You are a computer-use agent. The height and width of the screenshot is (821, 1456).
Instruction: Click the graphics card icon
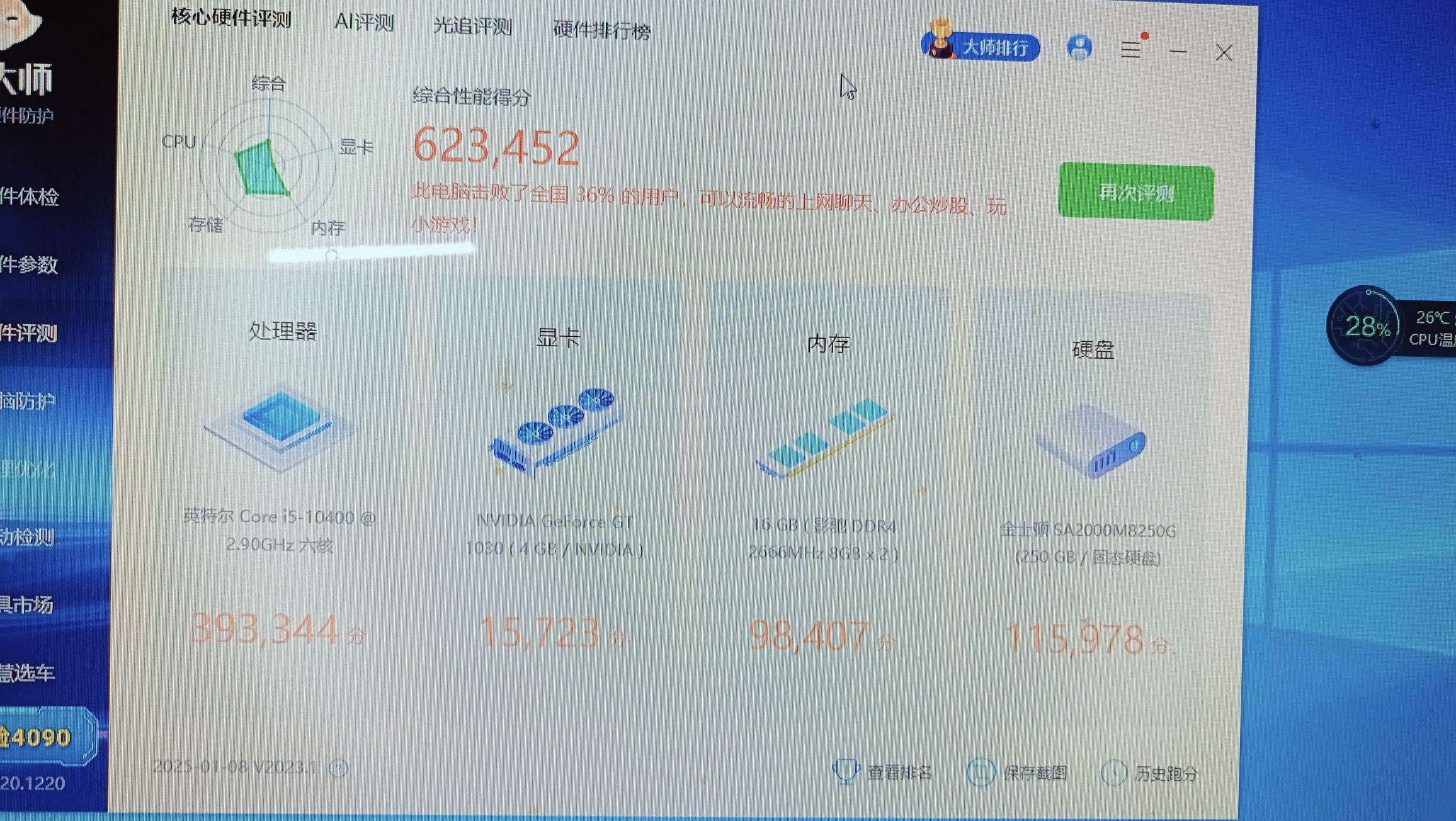coord(555,433)
